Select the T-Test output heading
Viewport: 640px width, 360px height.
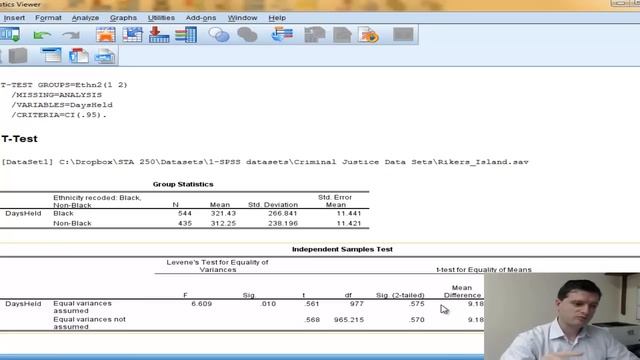point(19,139)
